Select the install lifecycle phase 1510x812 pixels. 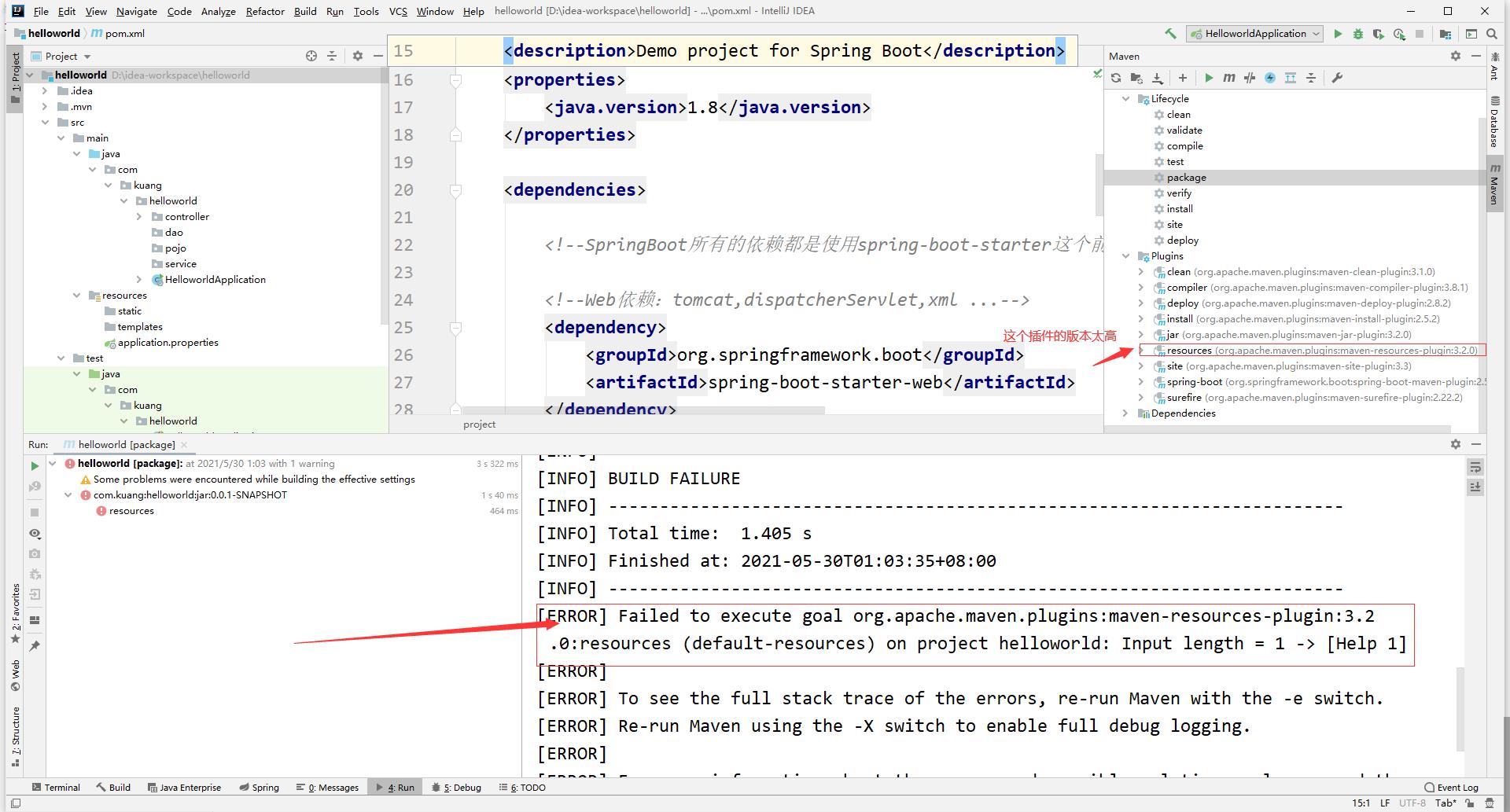(1180, 209)
